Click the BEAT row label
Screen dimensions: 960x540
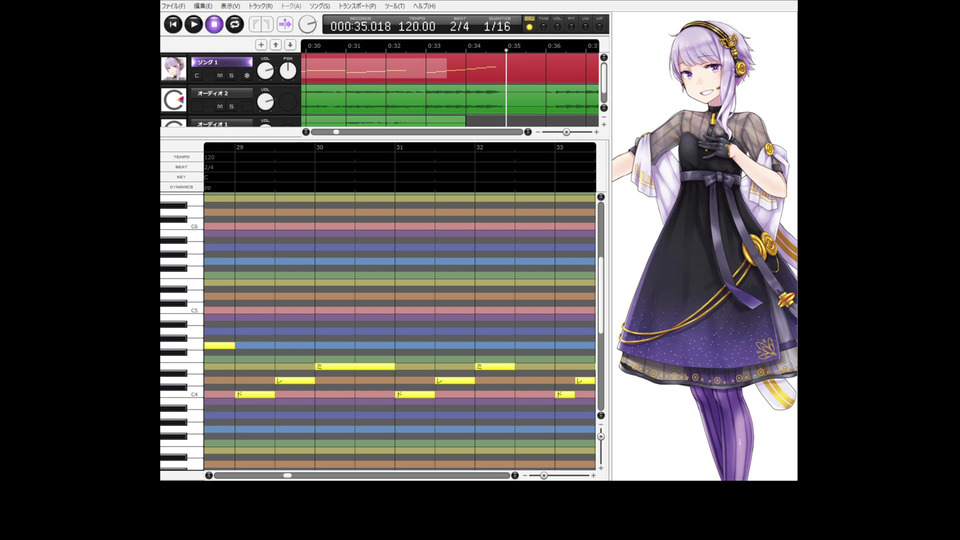click(182, 167)
